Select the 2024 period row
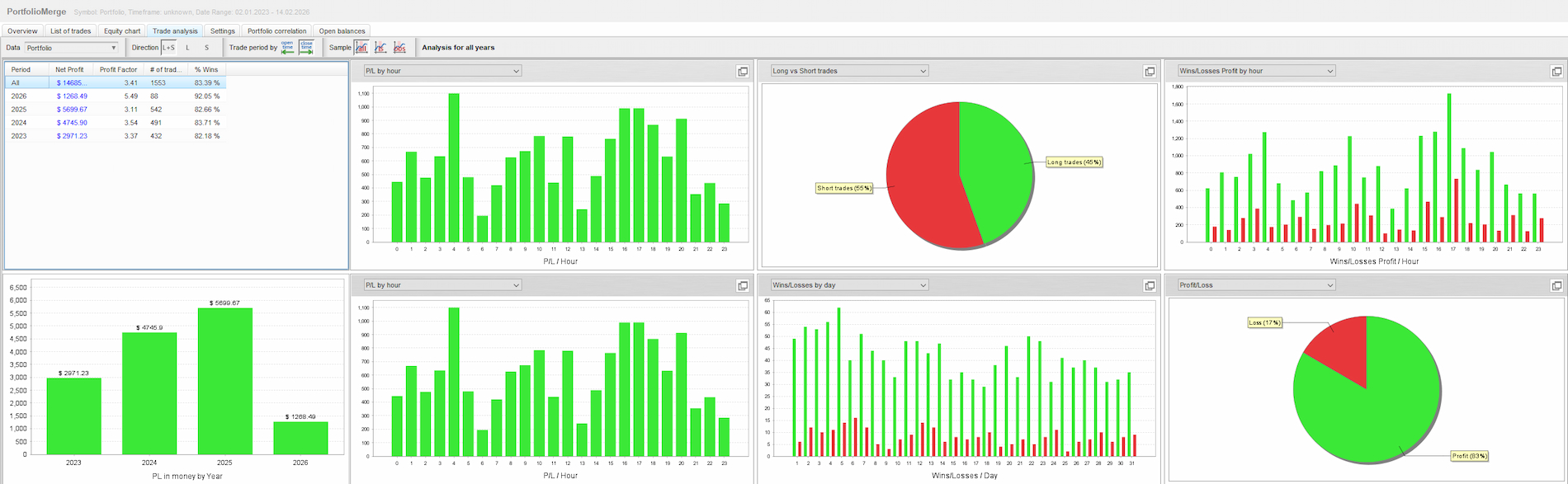The width and height of the screenshot is (1568, 484). click(116, 122)
